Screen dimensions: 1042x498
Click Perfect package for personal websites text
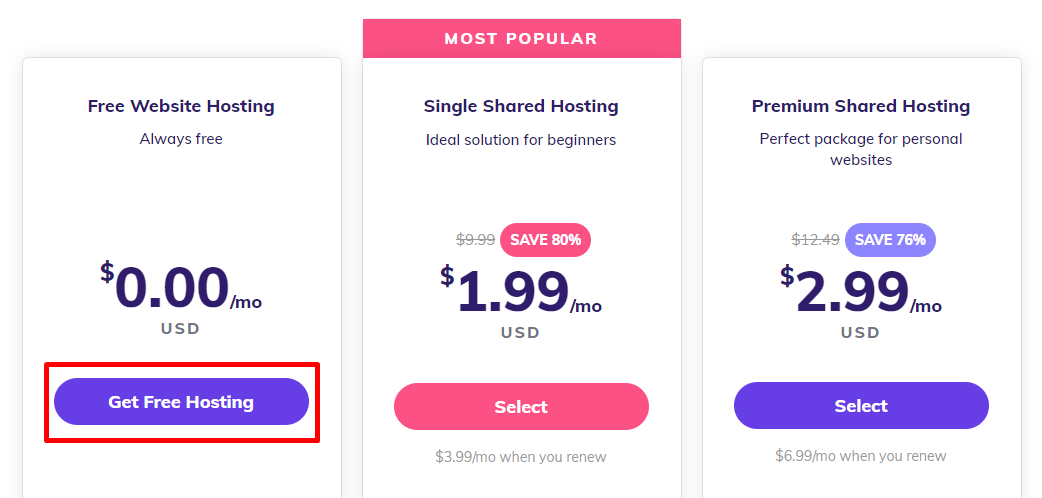click(861, 150)
